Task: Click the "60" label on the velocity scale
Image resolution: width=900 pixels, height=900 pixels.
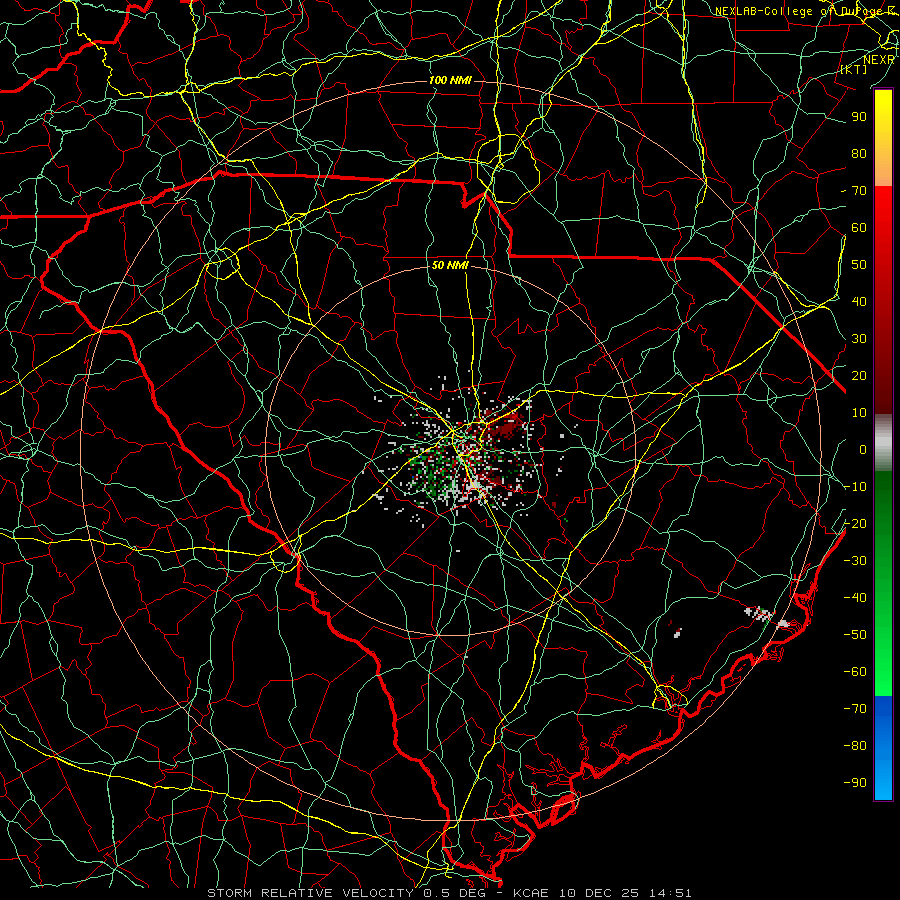Action: click(859, 227)
